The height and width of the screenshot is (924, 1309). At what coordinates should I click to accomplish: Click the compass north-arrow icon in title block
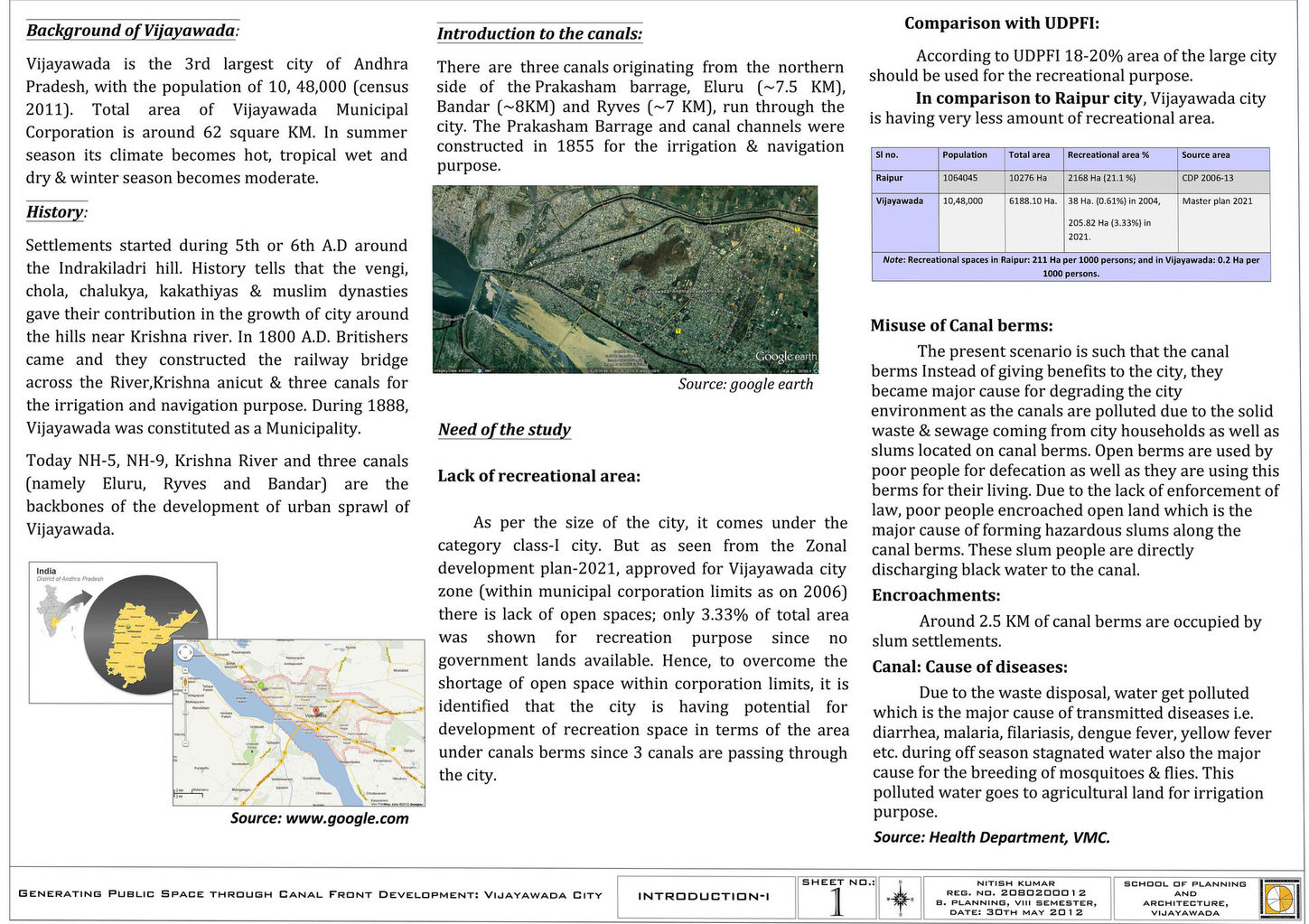(x=900, y=897)
